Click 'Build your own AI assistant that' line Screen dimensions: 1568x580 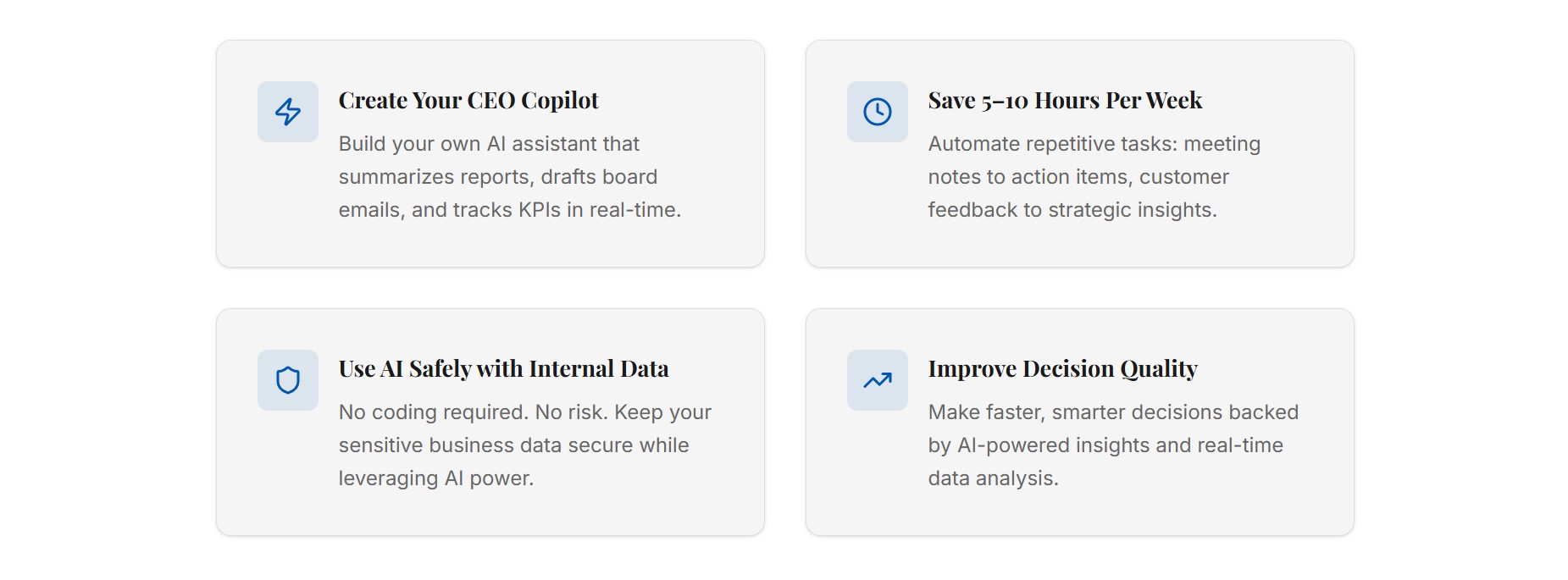pyautogui.click(x=489, y=144)
